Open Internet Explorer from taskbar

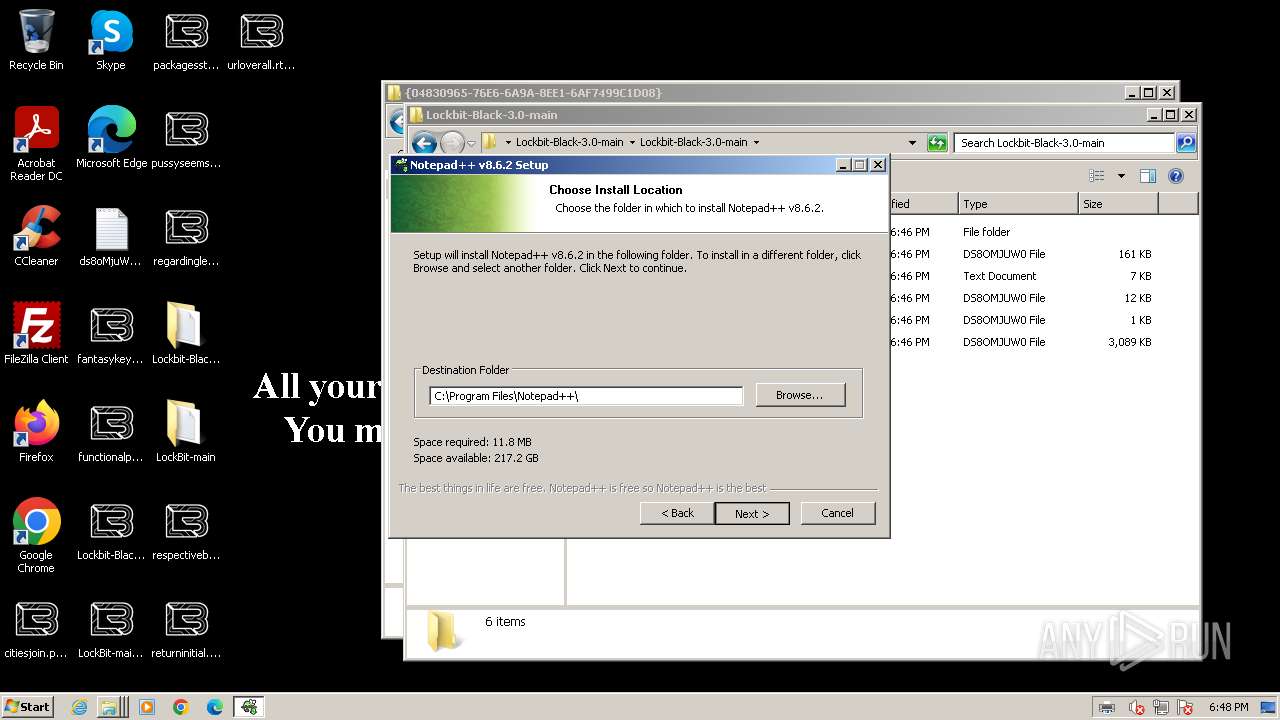tap(80, 707)
